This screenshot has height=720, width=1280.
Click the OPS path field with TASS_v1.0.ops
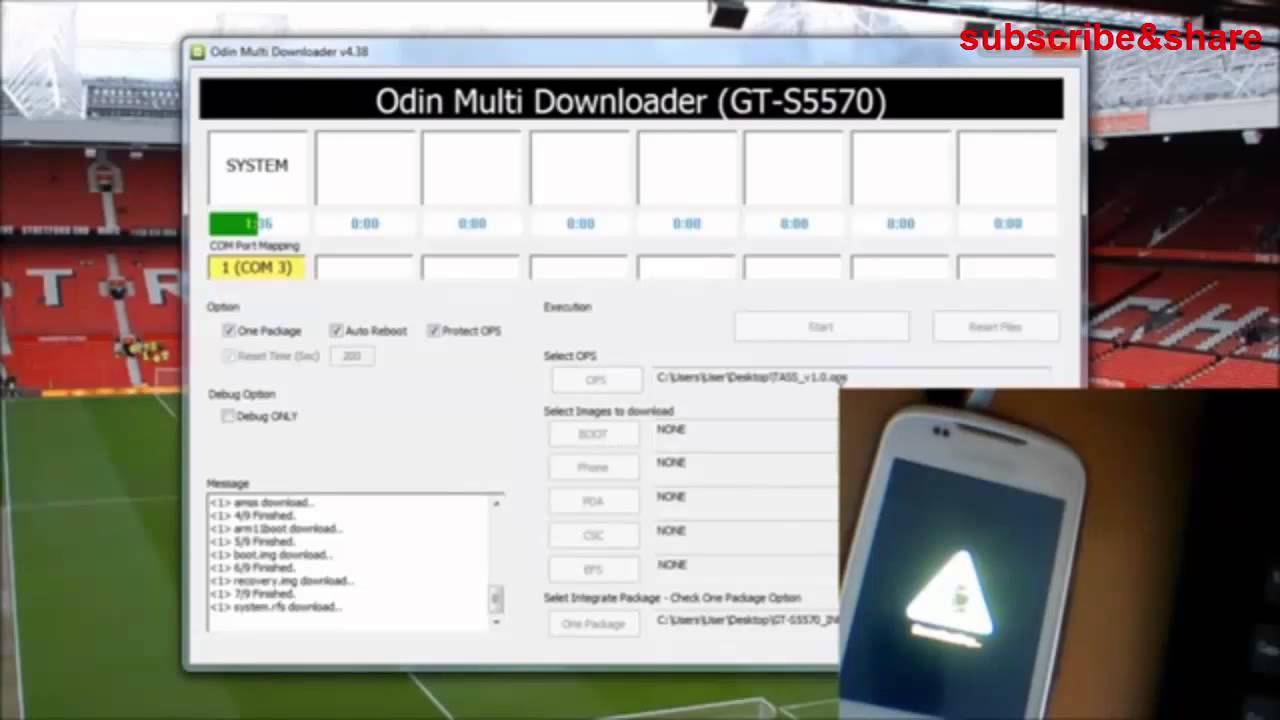pyautogui.click(x=852, y=377)
